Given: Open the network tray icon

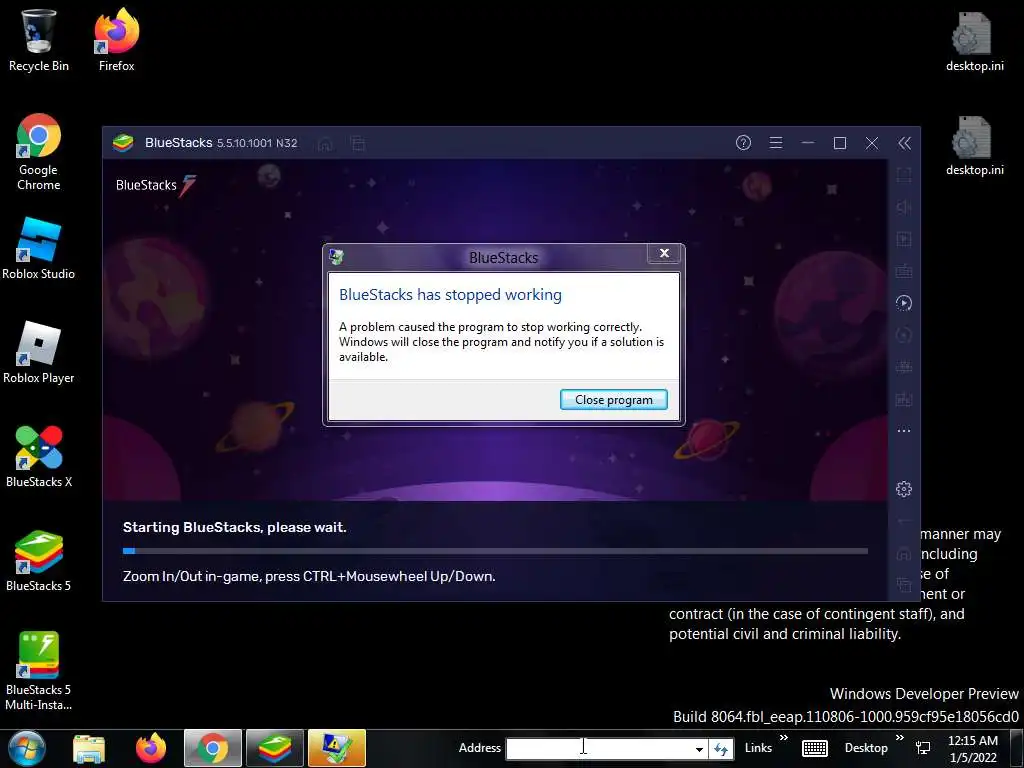Looking at the screenshot, I should click(923, 748).
